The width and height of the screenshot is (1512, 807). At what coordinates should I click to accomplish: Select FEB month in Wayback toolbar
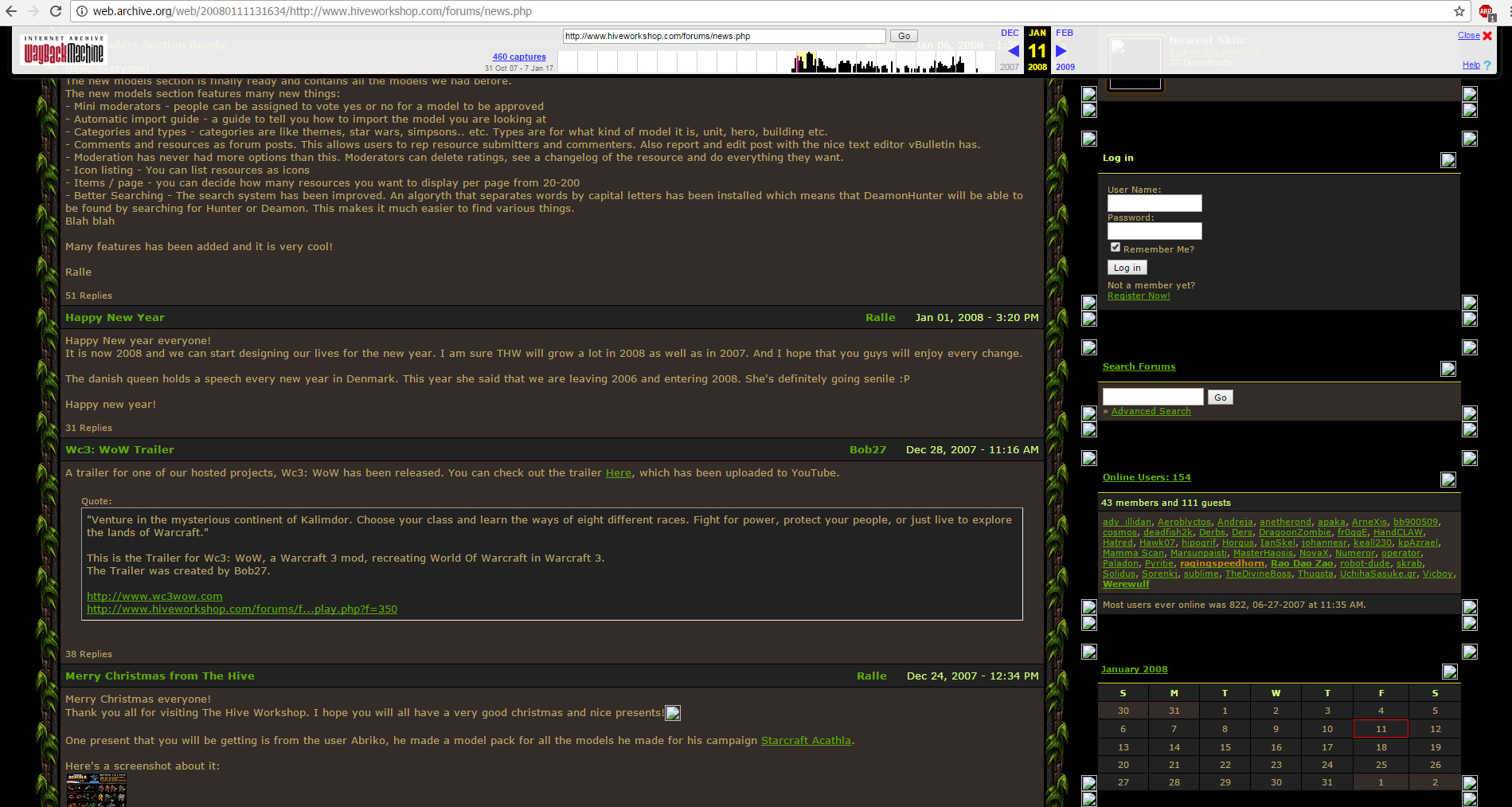[x=1065, y=33]
